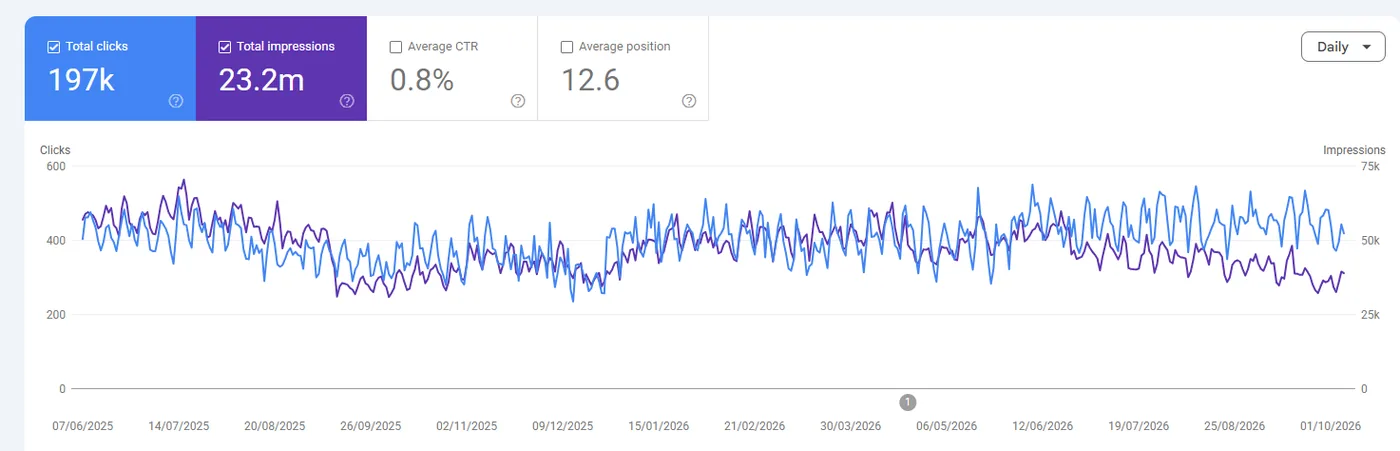1400x451 pixels.
Task: Click the 09/12/2025 date axis label
Action: (562, 426)
